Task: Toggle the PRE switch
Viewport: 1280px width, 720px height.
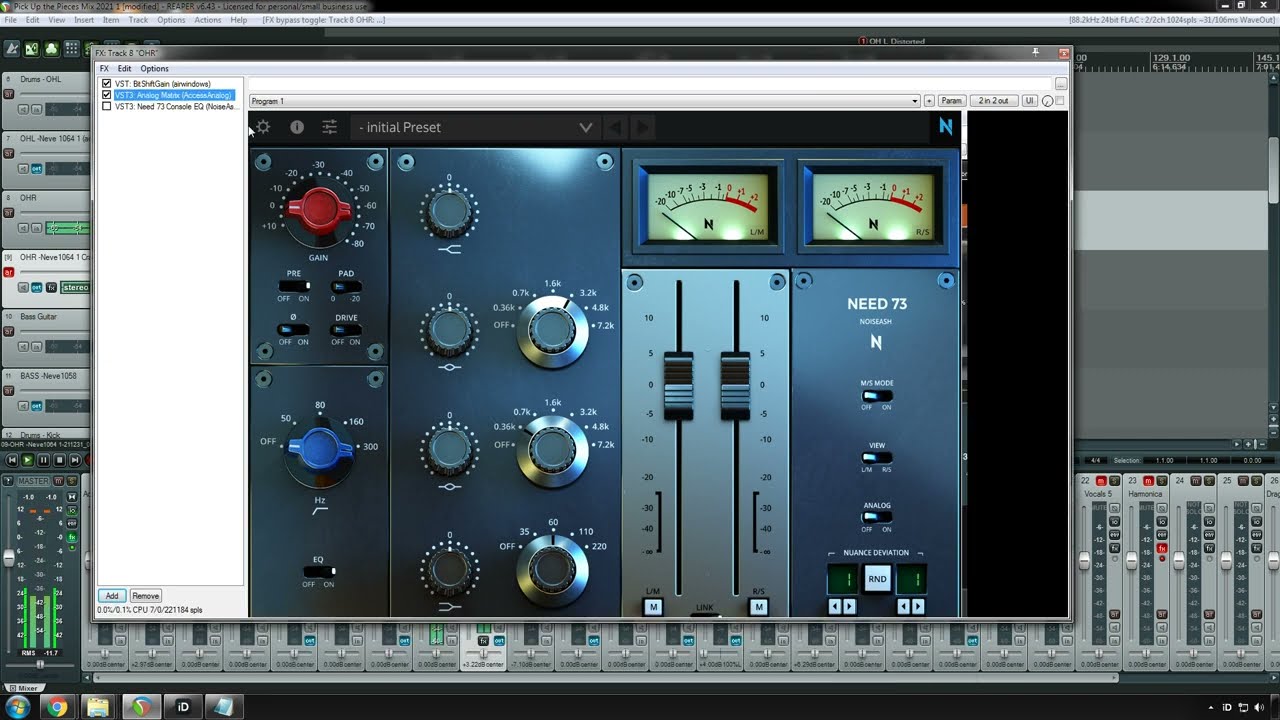Action: (294, 287)
